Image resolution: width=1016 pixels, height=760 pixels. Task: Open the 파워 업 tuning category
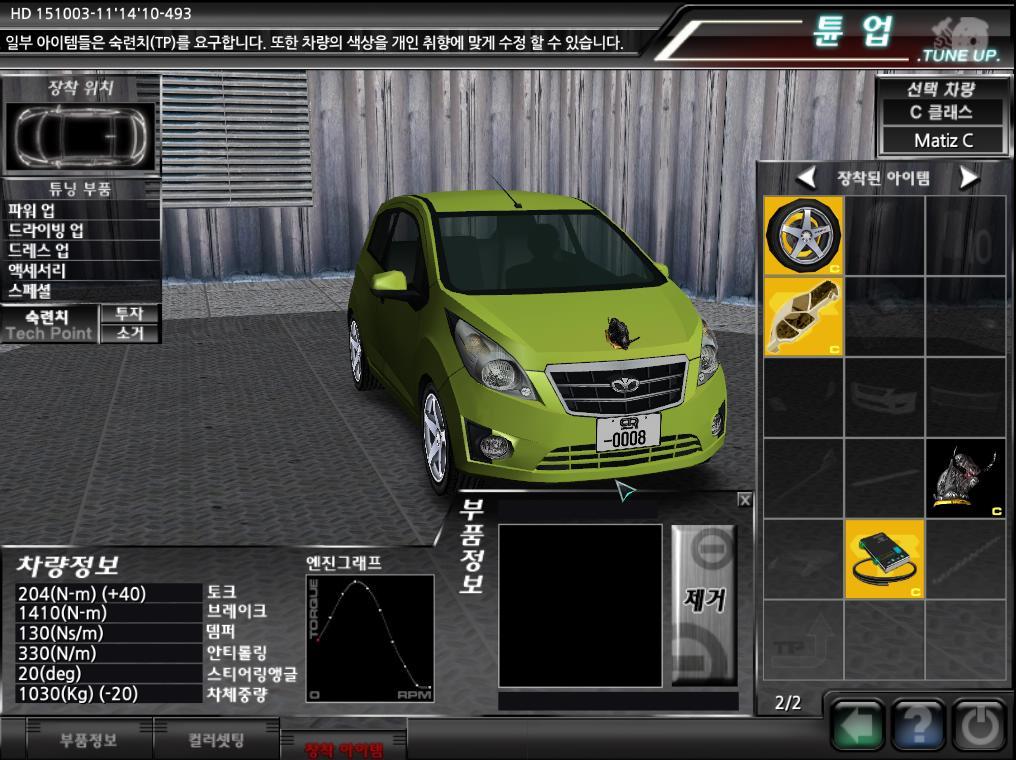[81, 210]
